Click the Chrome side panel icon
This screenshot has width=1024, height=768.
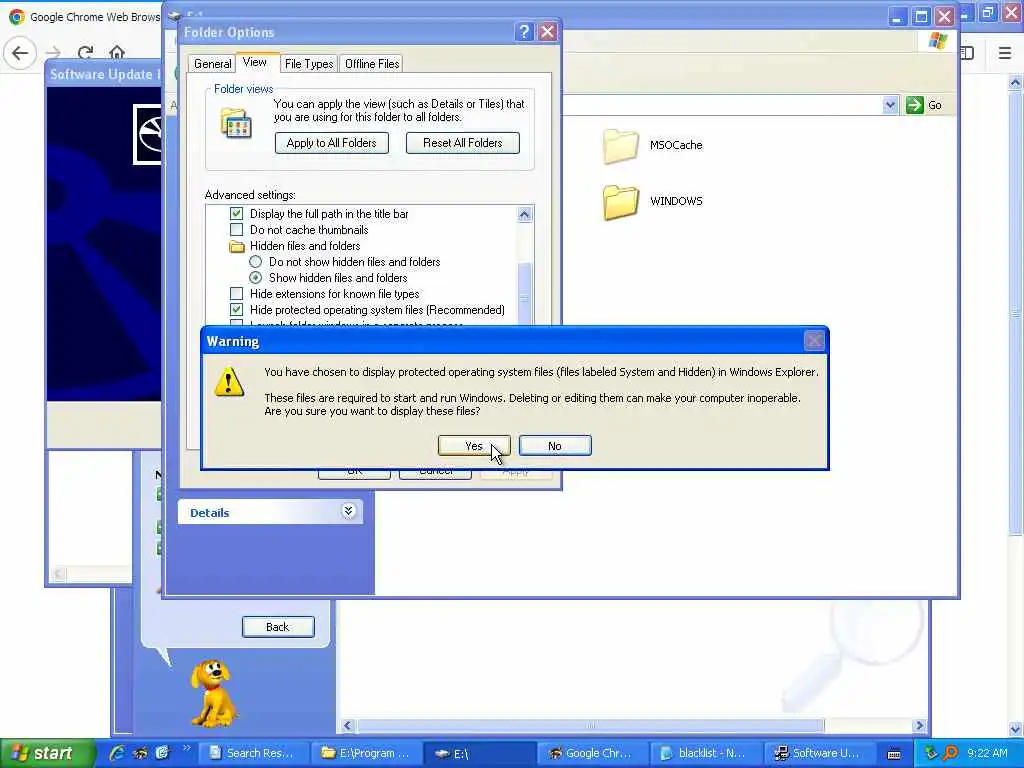(967, 53)
